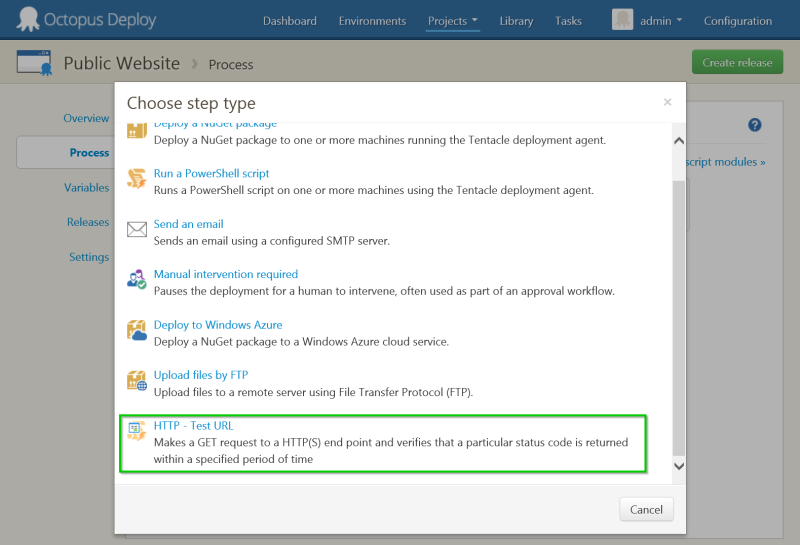Viewport: 800px width, 545px height.
Task: Go to the Dashboard menu item
Action: [289, 21]
